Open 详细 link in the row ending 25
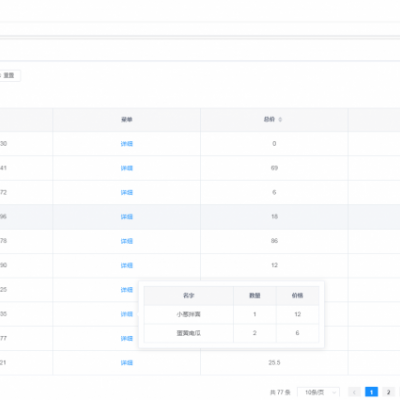 [127, 290]
